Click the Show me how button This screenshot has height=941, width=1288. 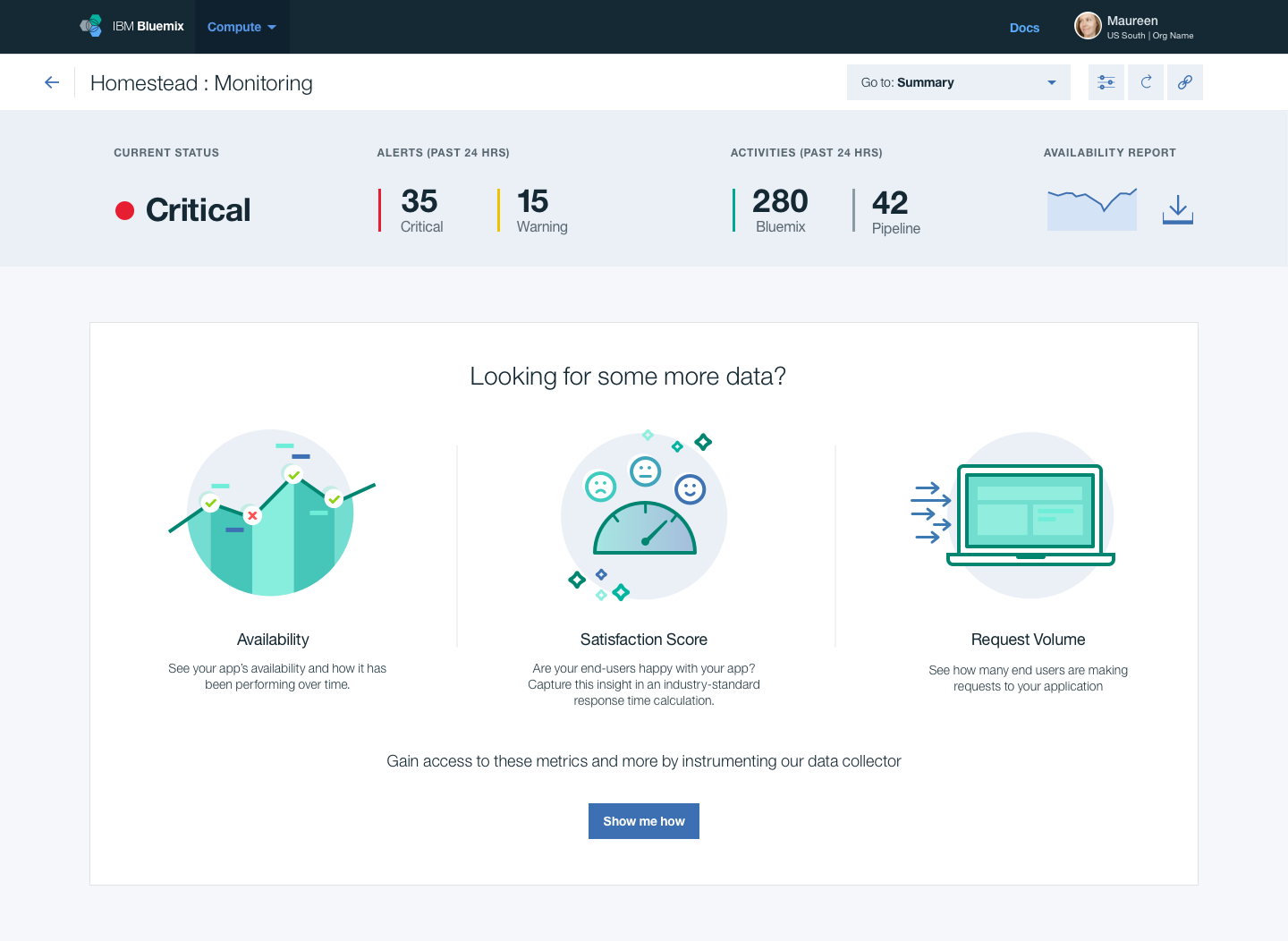pyautogui.click(x=643, y=820)
